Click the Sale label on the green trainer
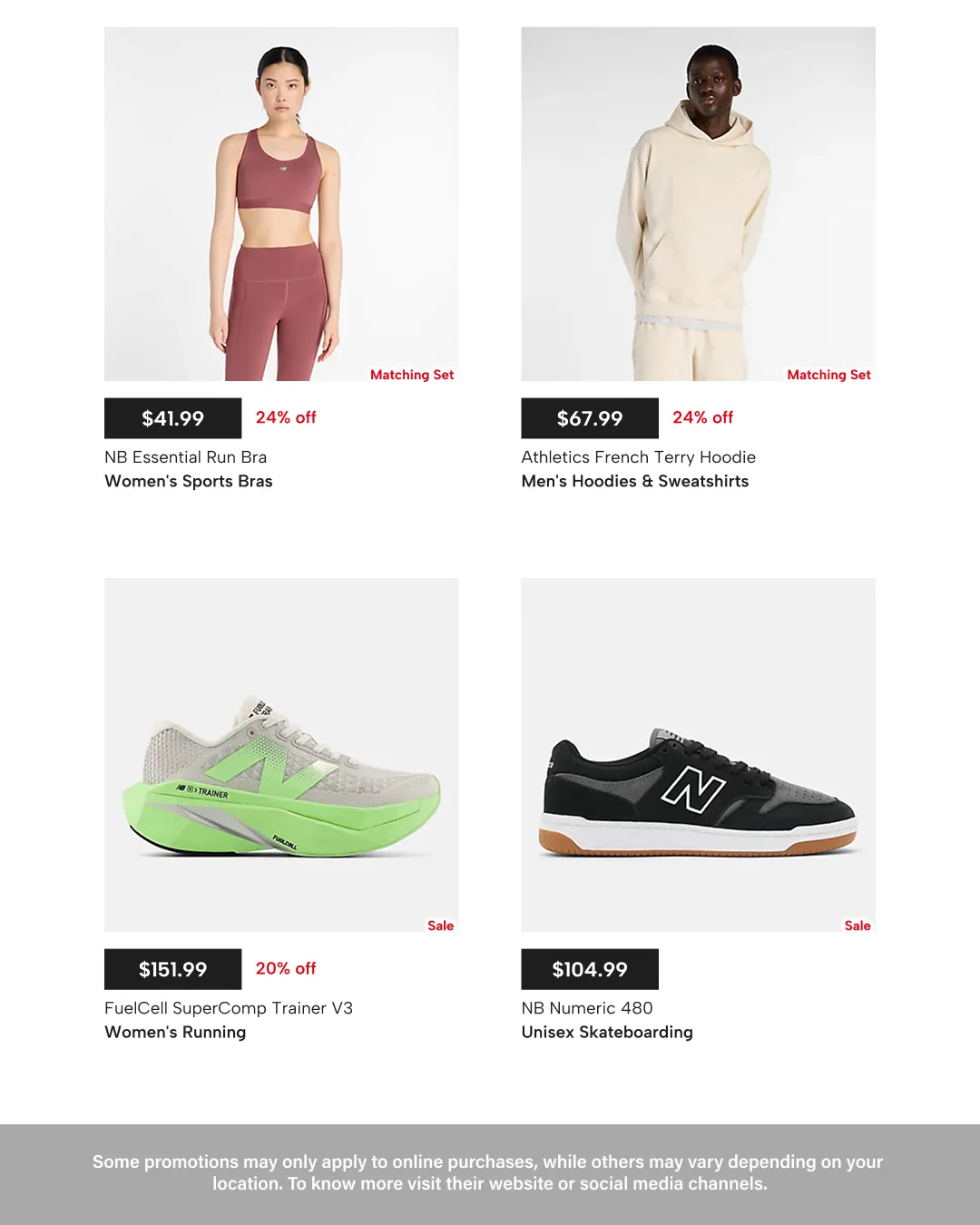 (441, 926)
